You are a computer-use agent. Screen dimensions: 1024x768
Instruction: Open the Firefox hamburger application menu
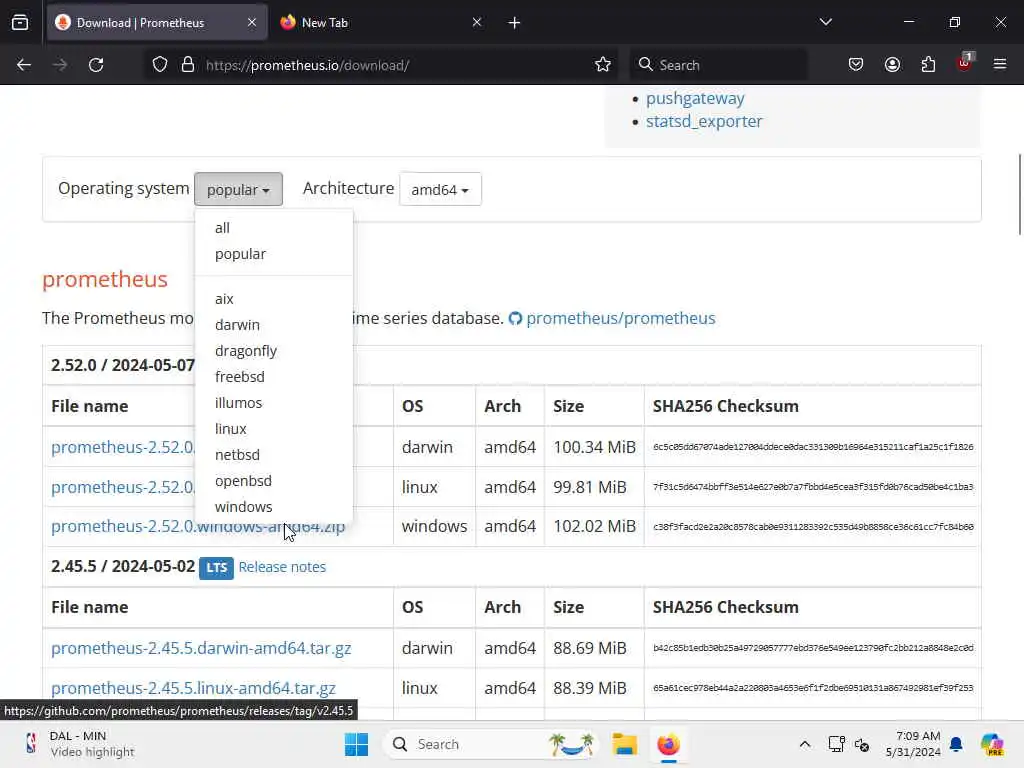[x=1000, y=65]
